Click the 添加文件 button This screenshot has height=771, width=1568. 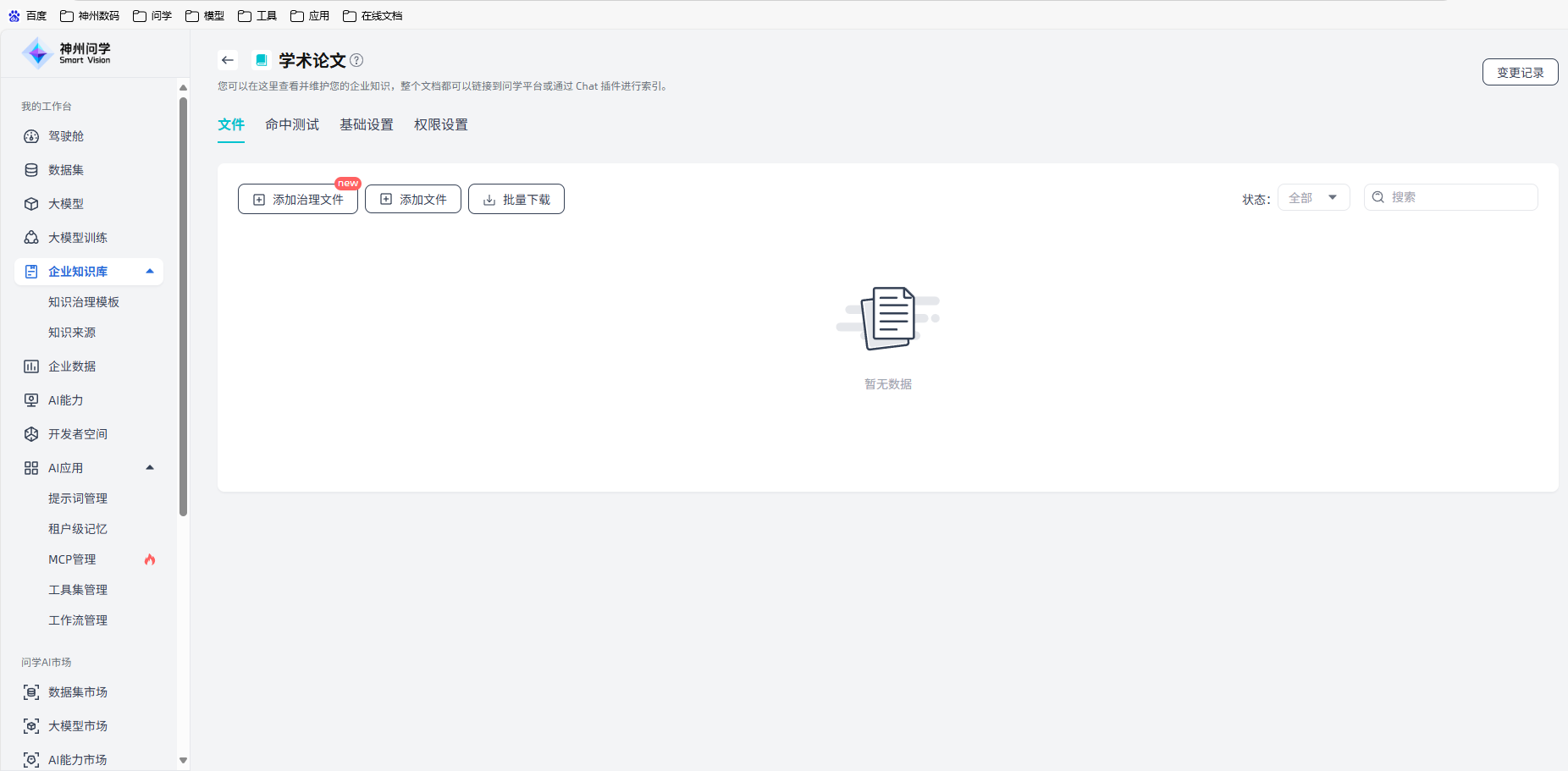pyautogui.click(x=413, y=199)
